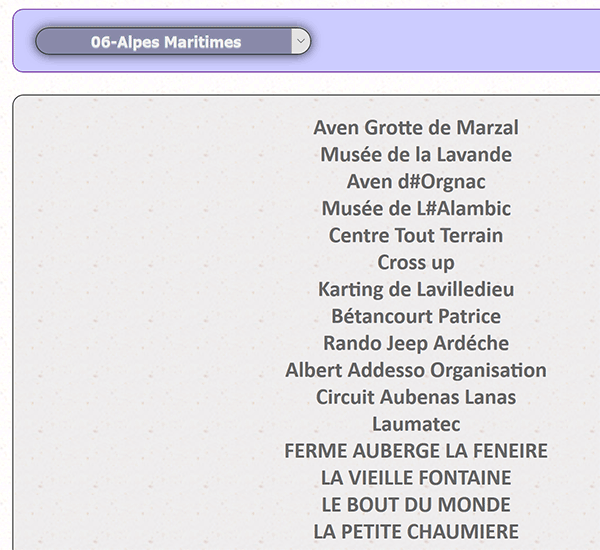Open Albert Addesso Organisation listing
Image resolution: width=600 pixels, height=550 pixels.
click(x=416, y=370)
